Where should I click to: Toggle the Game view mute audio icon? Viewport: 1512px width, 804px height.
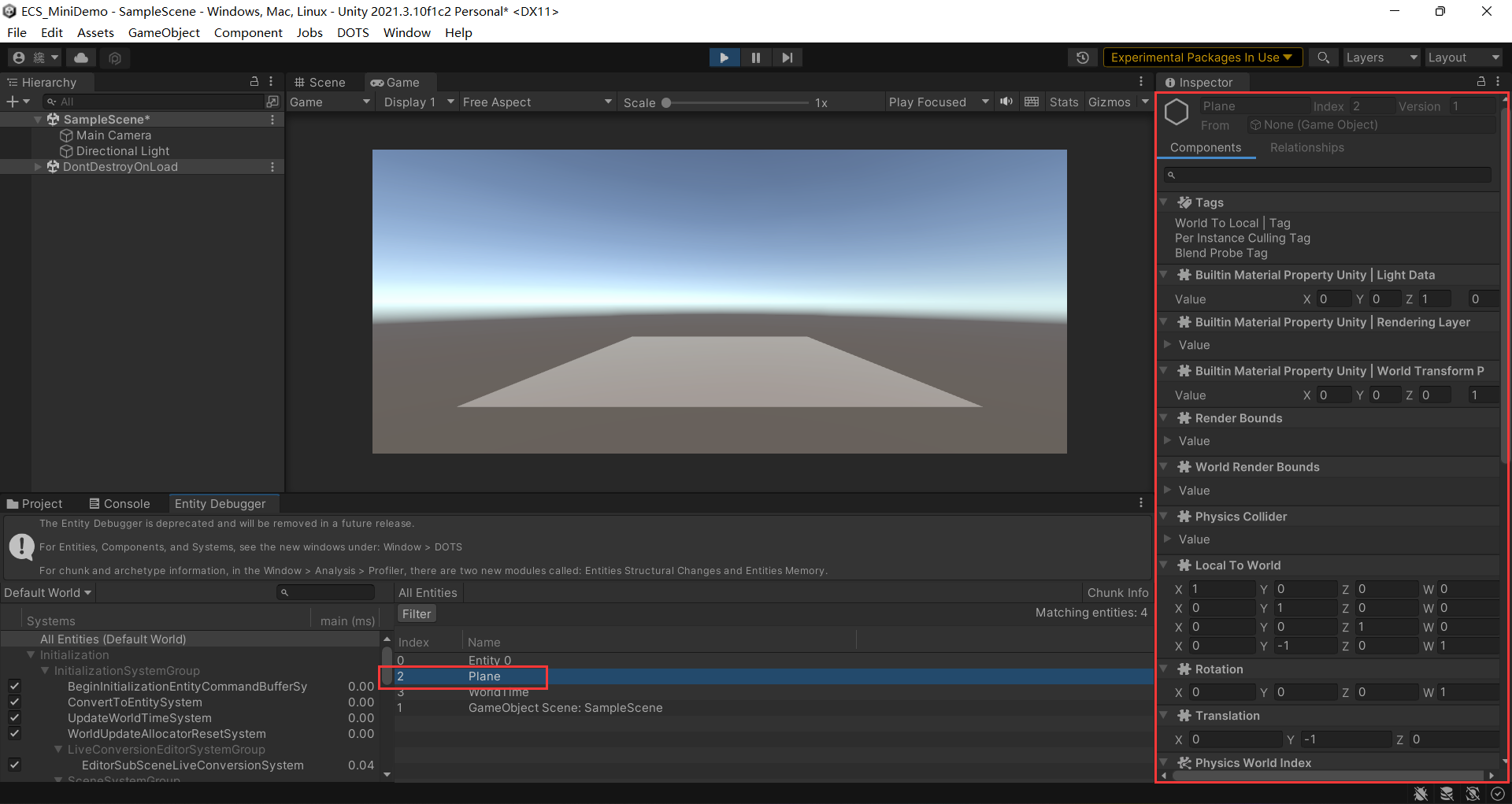click(x=1006, y=102)
